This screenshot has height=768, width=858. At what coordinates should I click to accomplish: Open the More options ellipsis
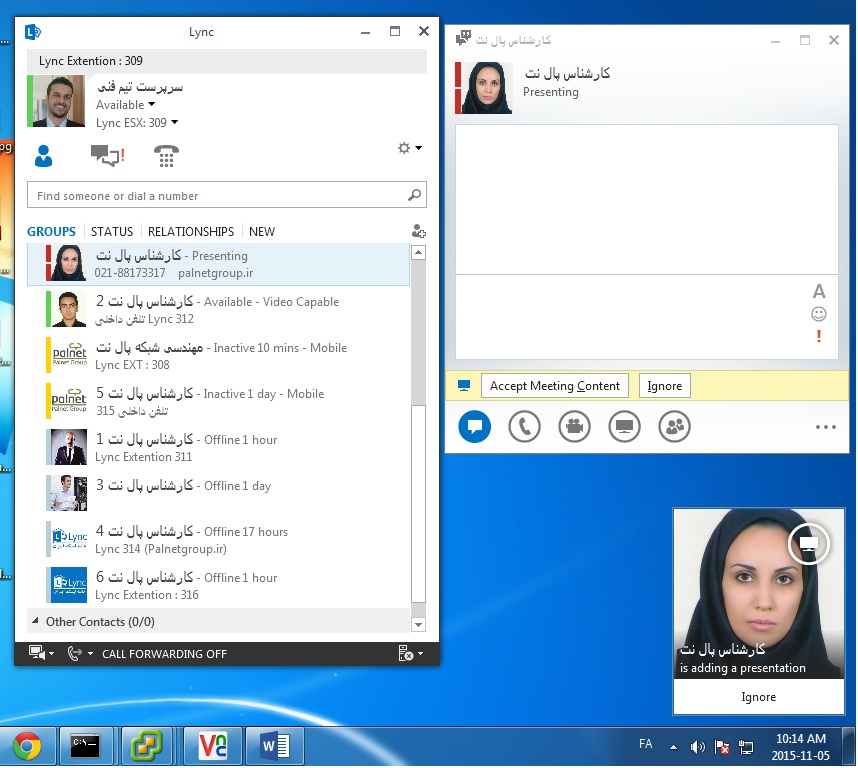(x=826, y=427)
